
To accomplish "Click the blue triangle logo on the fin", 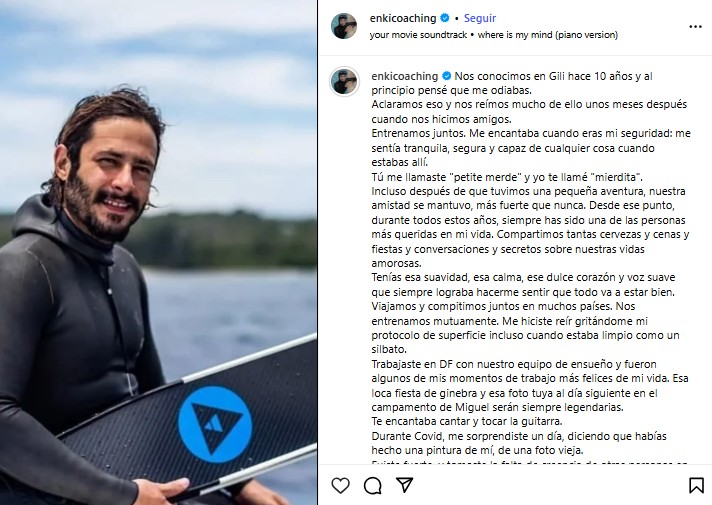I will coord(215,424).
